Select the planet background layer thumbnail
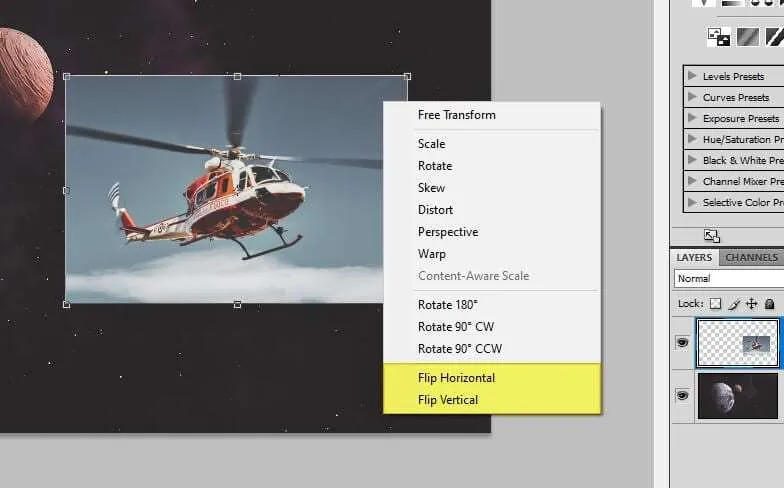This screenshot has height=488, width=784. point(738,396)
